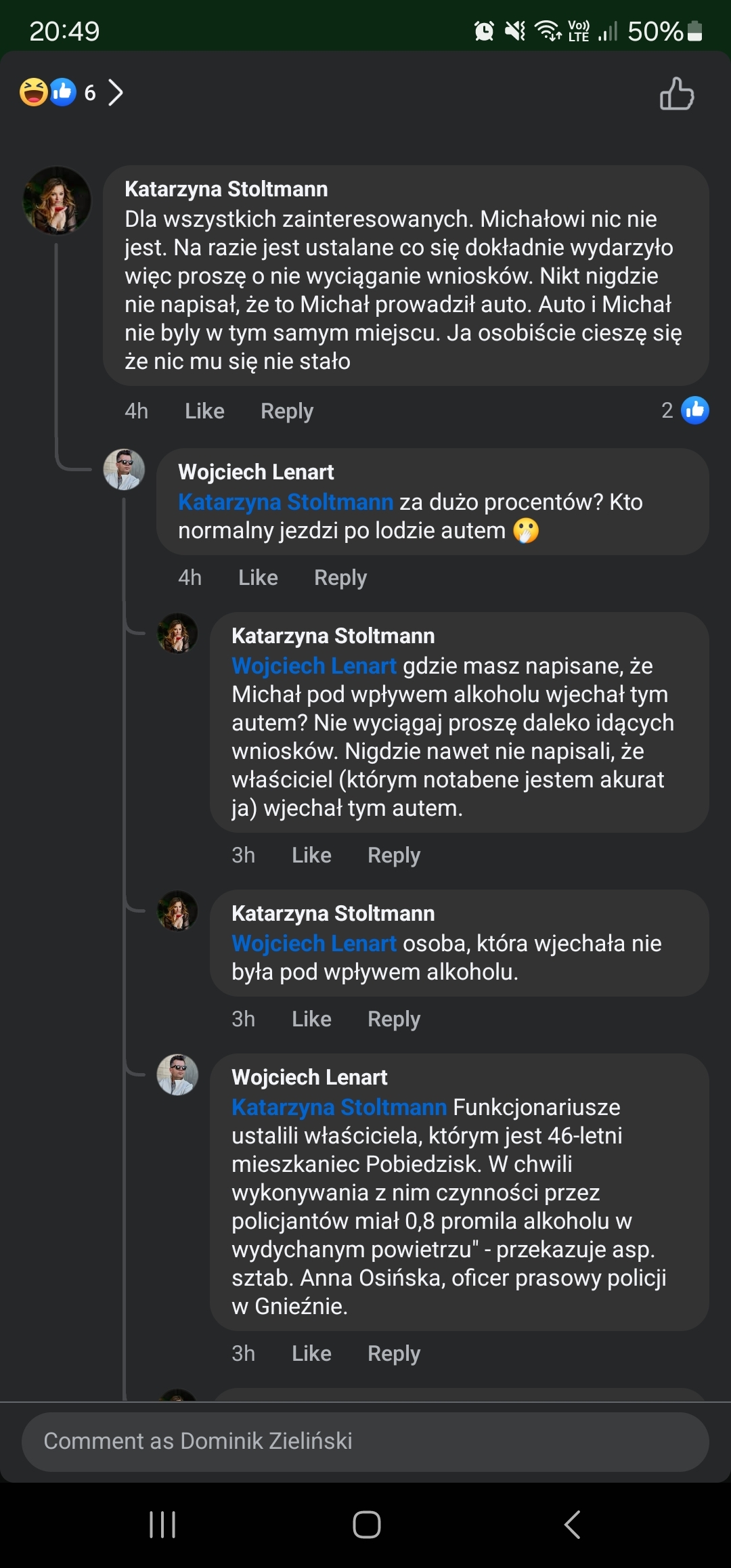Image resolution: width=731 pixels, height=1568 pixels.
Task: Open Katarzyna Stoltmann's large profile picture
Action: coord(57,200)
